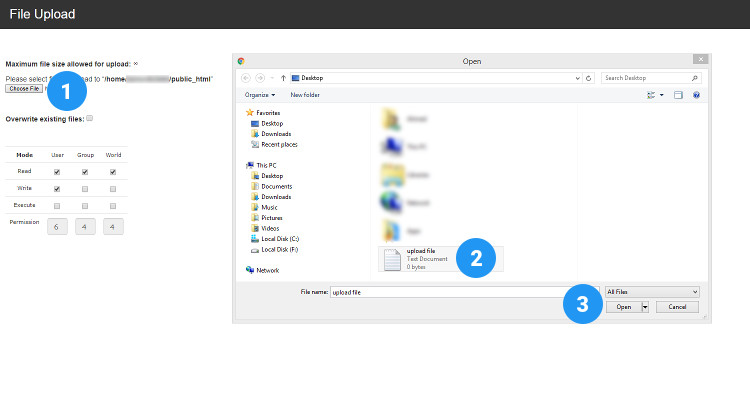750x400 pixels.
Task: Open recent locations dropdown arrow
Action: tap(272, 78)
